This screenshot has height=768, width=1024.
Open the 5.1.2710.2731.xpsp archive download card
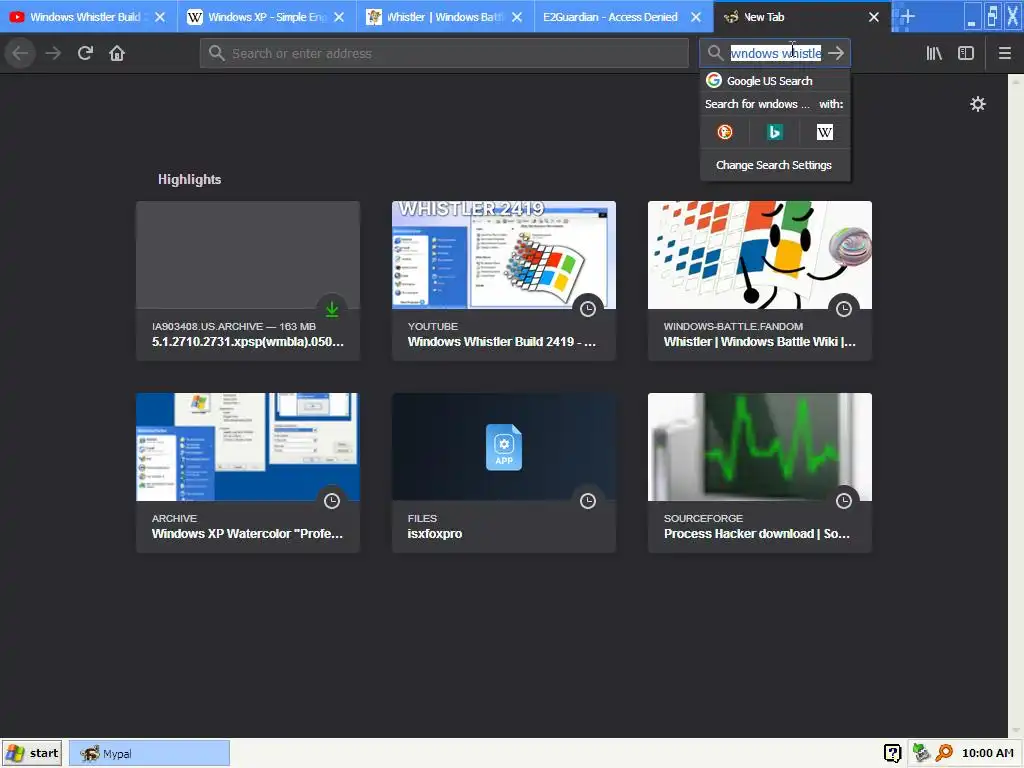pyautogui.click(x=248, y=280)
